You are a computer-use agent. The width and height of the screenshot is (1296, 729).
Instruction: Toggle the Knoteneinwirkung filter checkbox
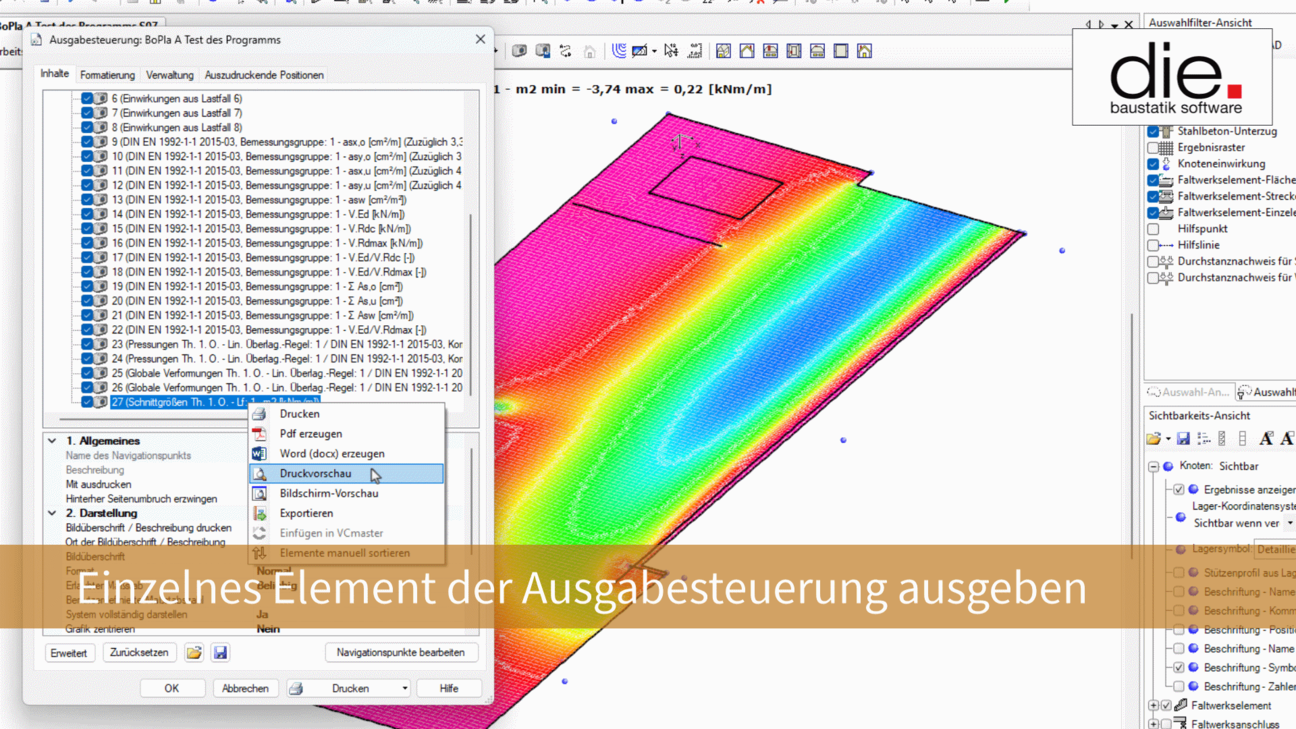1153,164
